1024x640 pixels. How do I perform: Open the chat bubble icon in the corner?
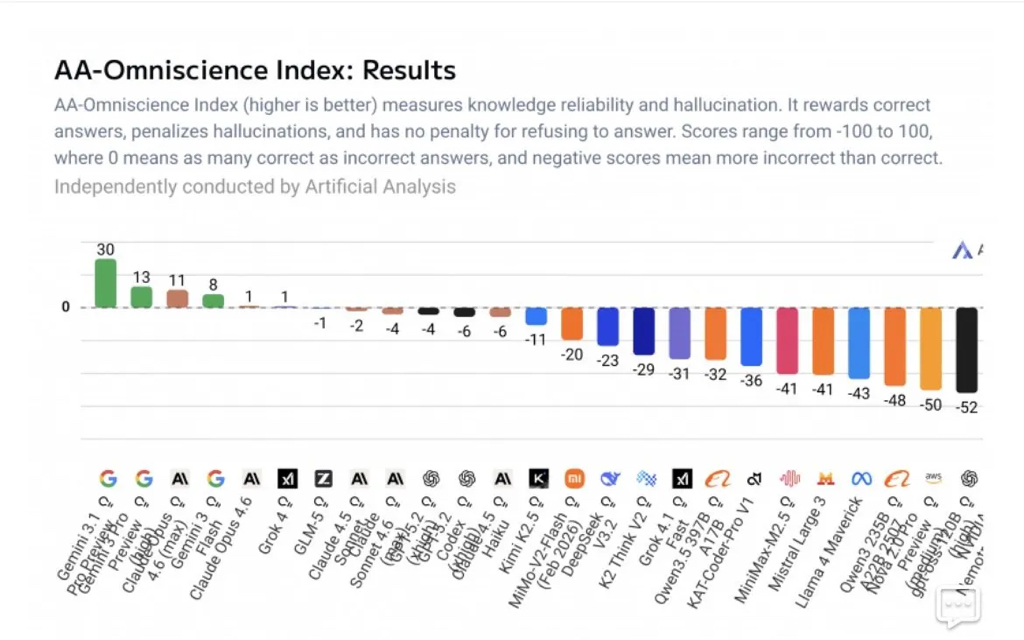point(957,606)
